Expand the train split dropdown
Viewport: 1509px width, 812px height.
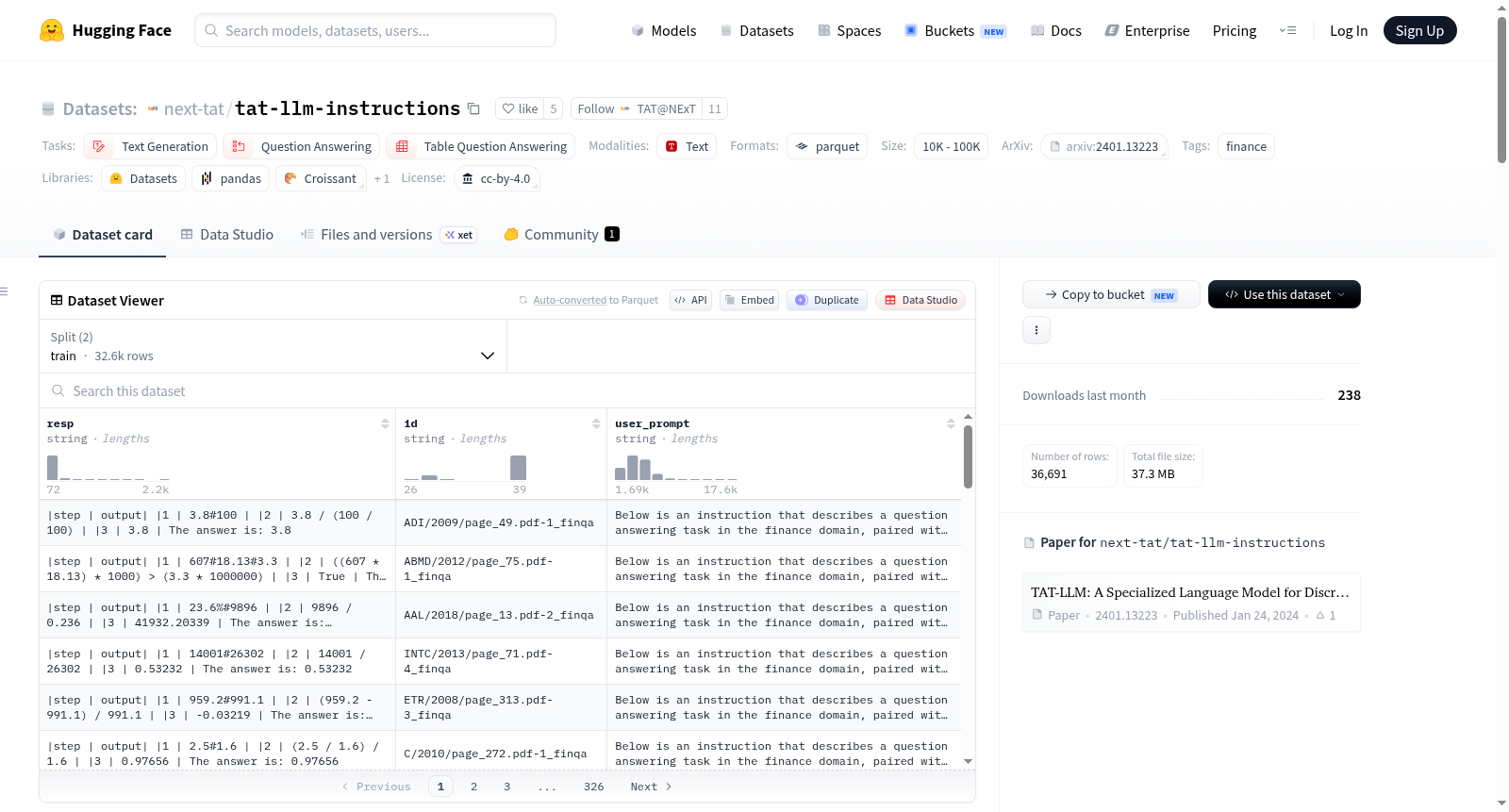pyautogui.click(x=273, y=346)
